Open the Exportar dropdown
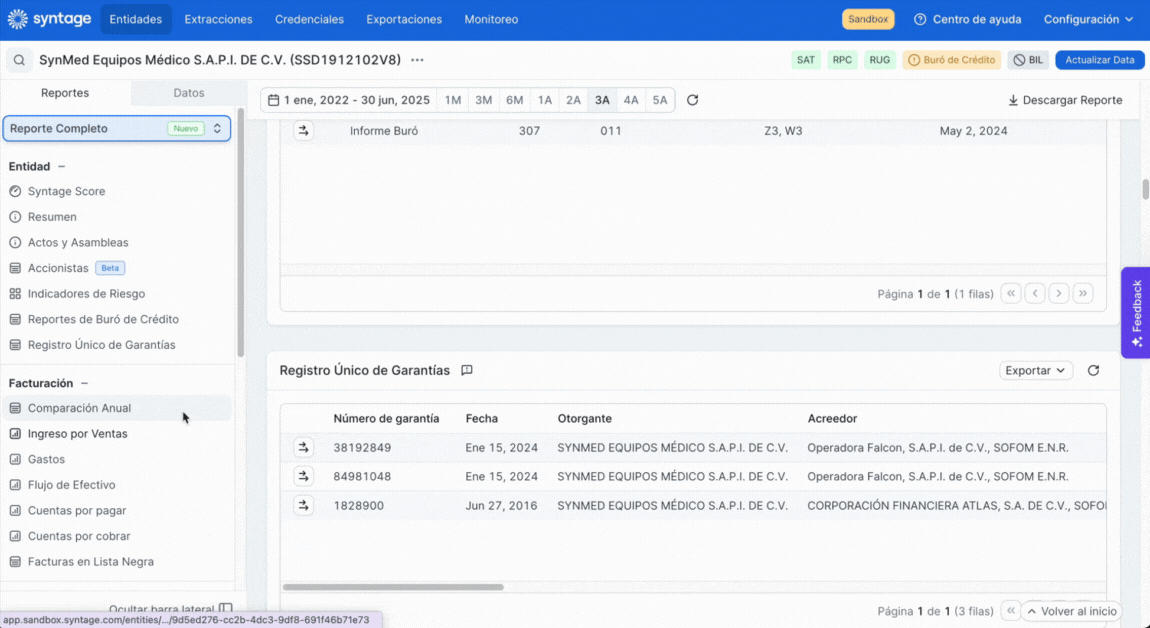Viewport: 1150px width, 628px height. point(1036,370)
